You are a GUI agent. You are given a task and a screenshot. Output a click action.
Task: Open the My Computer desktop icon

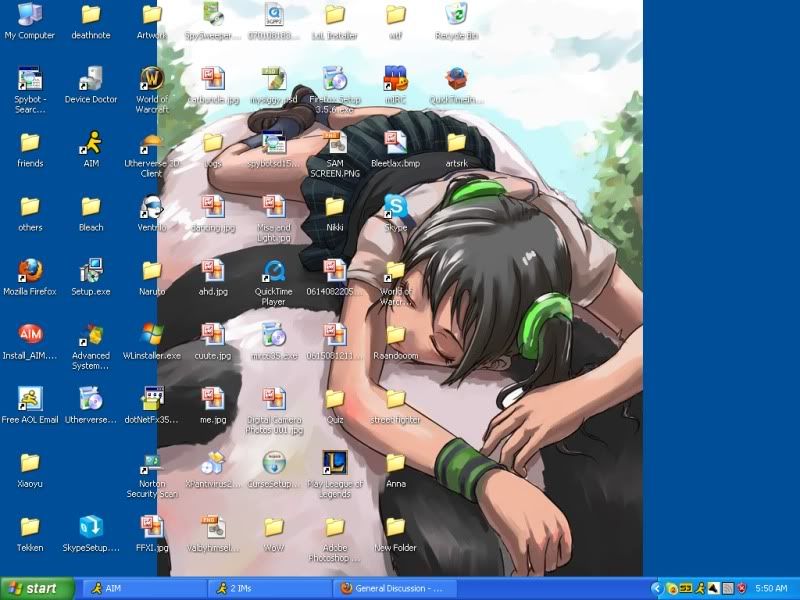[30, 20]
